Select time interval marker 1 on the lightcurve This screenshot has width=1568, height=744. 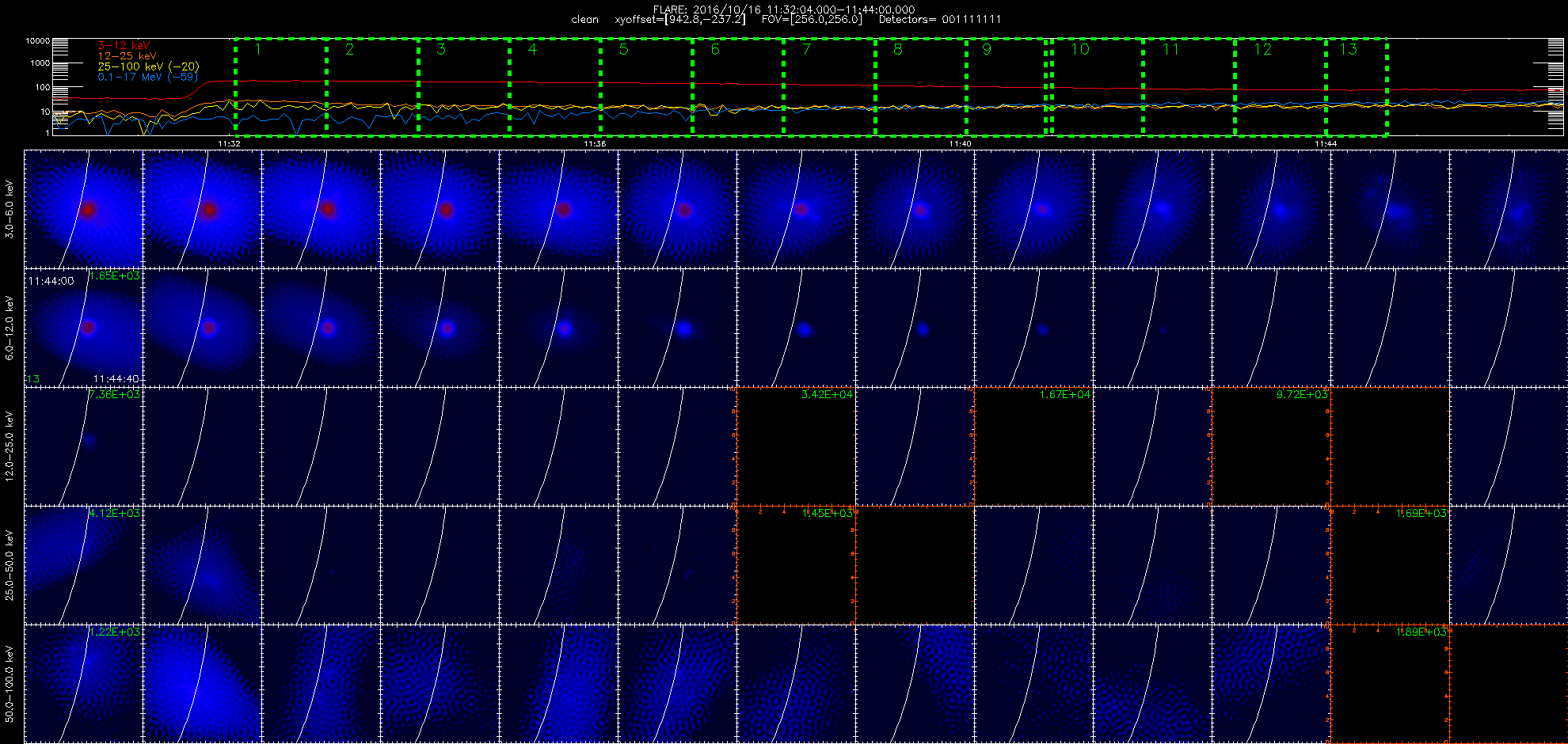(258, 49)
